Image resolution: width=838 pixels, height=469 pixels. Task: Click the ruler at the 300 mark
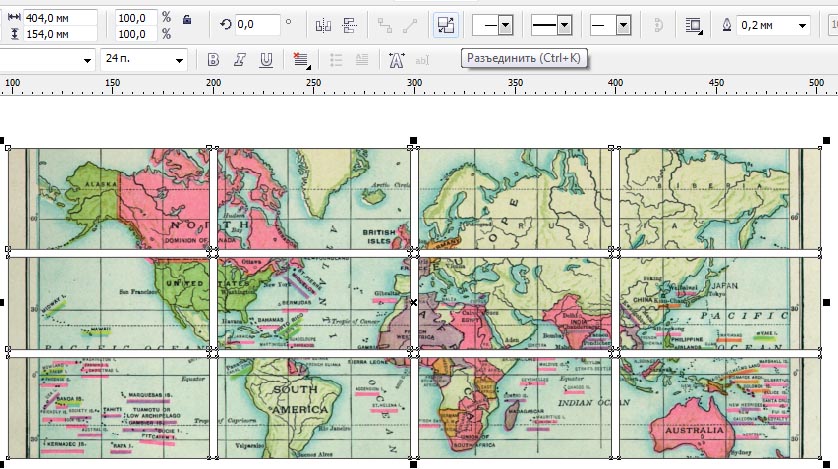point(414,84)
